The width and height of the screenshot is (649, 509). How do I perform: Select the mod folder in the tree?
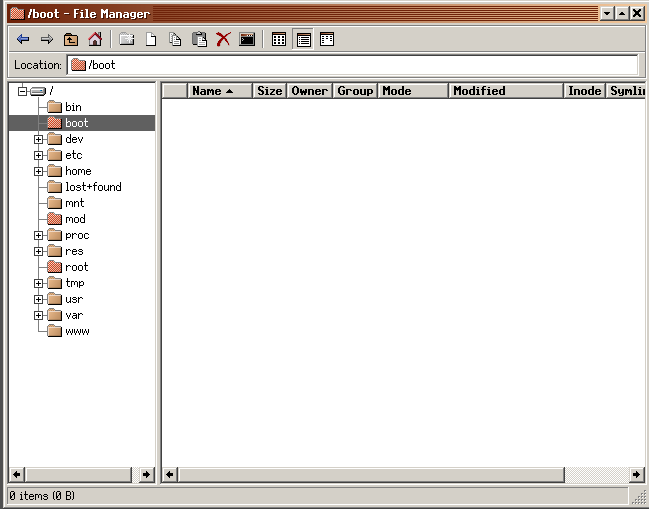(66, 219)
